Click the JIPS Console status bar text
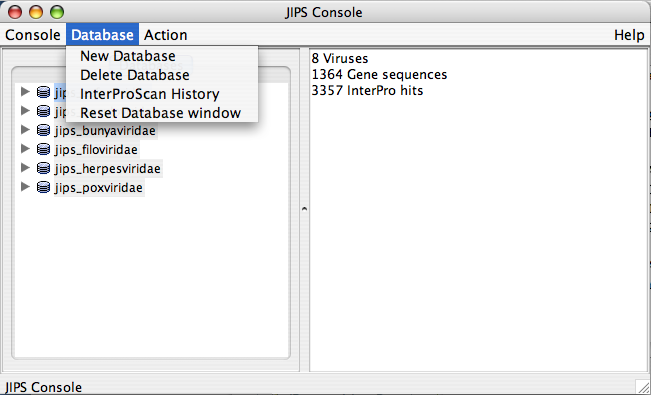 (43, 387)
